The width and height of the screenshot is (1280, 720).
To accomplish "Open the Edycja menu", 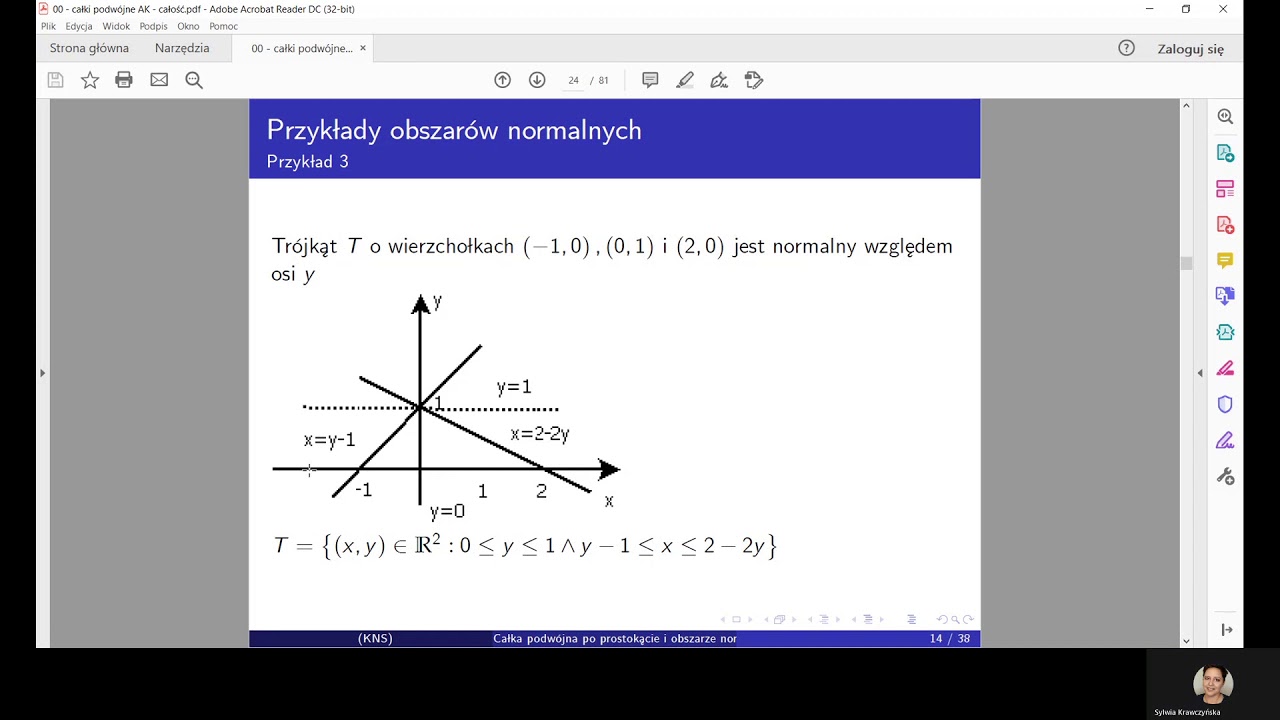I will [x=79, y=27].
